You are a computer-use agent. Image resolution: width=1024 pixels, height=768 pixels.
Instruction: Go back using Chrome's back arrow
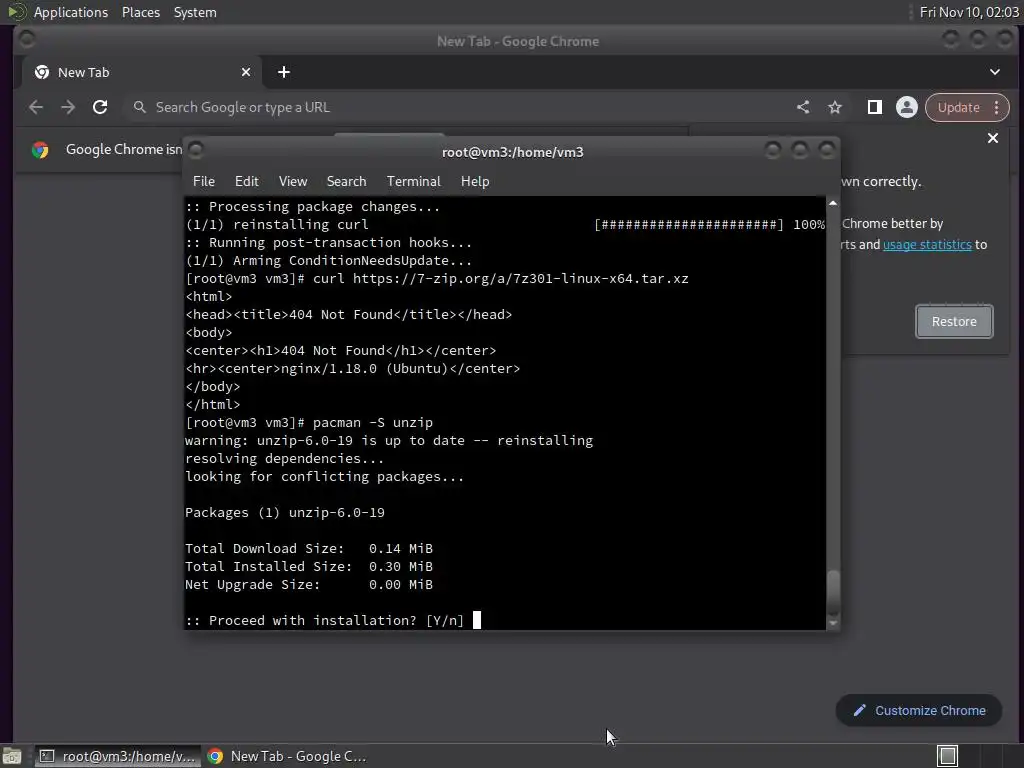[x=36, y=107]
